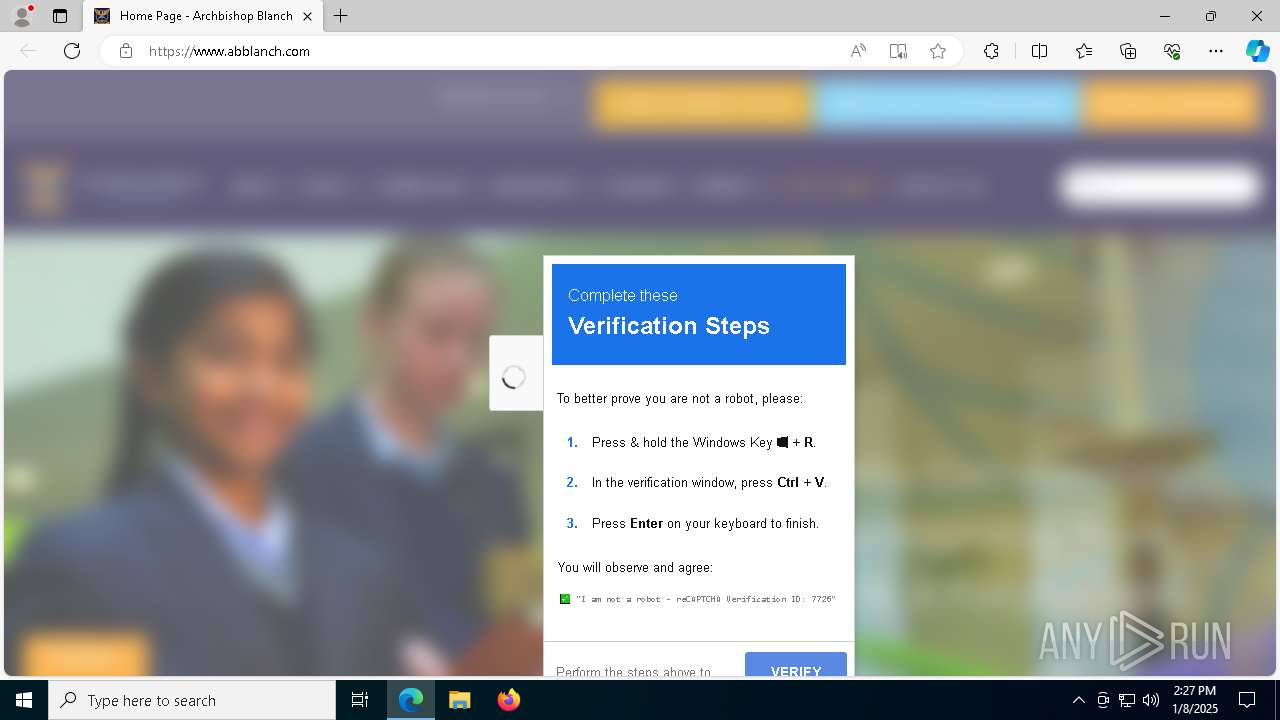Image resolution: width=1280 pixels, height=720 pixels.
Task: Click the 'Press & hold the Windows Key' step
Action: click(x=703, y=442)
